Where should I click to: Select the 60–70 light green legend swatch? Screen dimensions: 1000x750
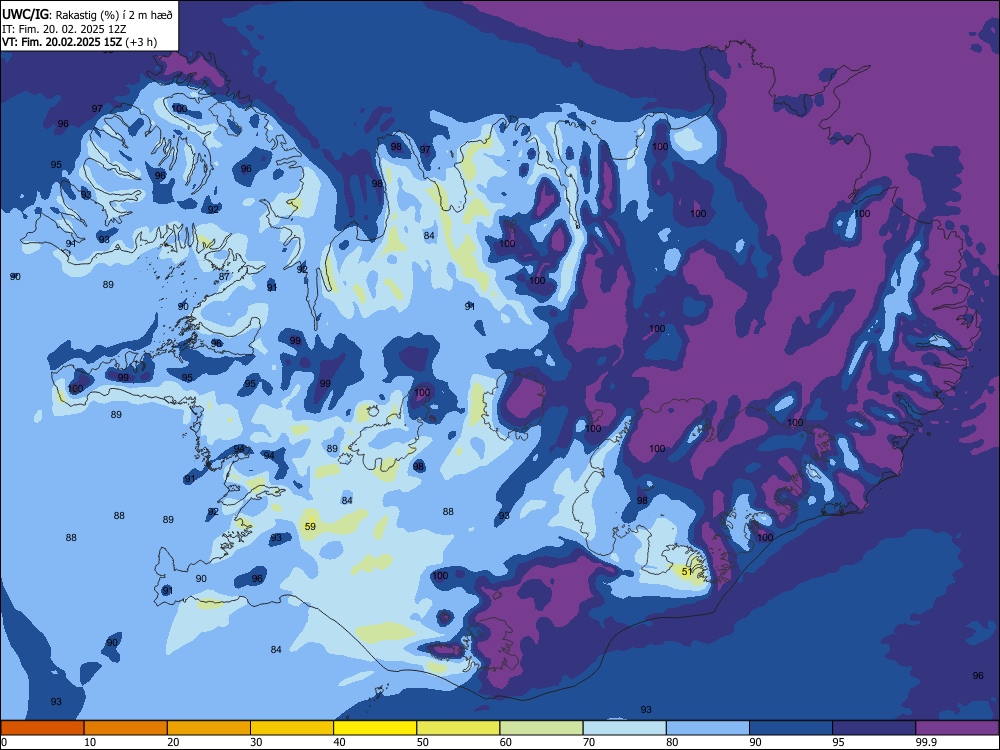point(541,728)
